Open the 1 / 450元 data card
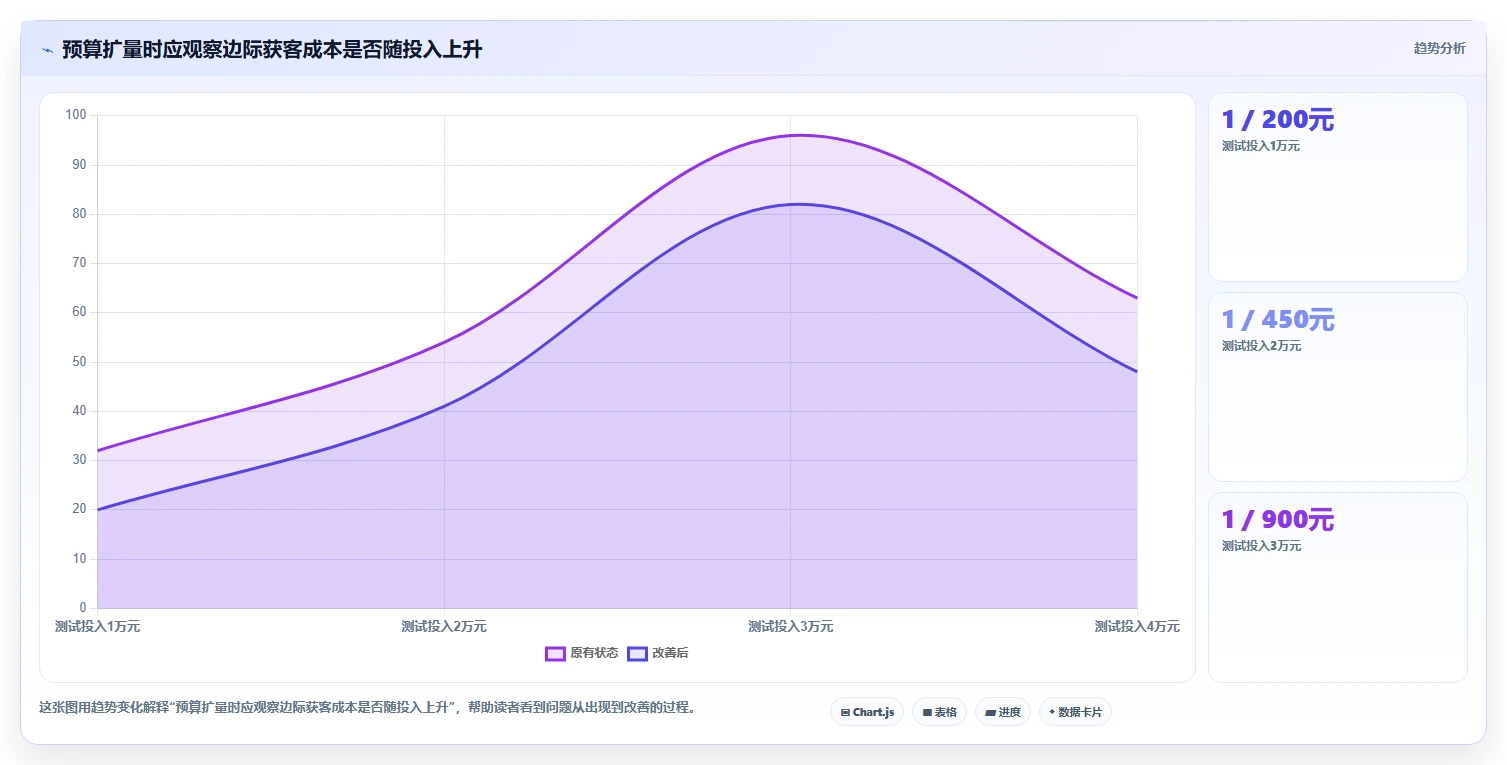This screenshot has width=1507, height=765. pos(1337,387)
